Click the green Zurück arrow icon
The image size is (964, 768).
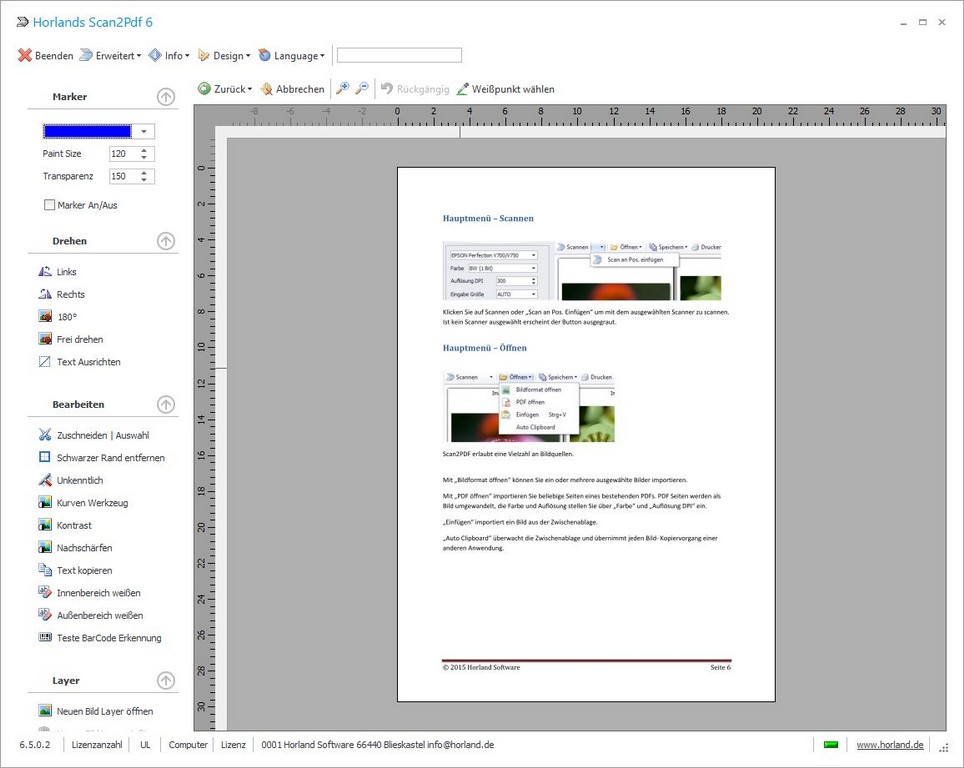[204, 89]
